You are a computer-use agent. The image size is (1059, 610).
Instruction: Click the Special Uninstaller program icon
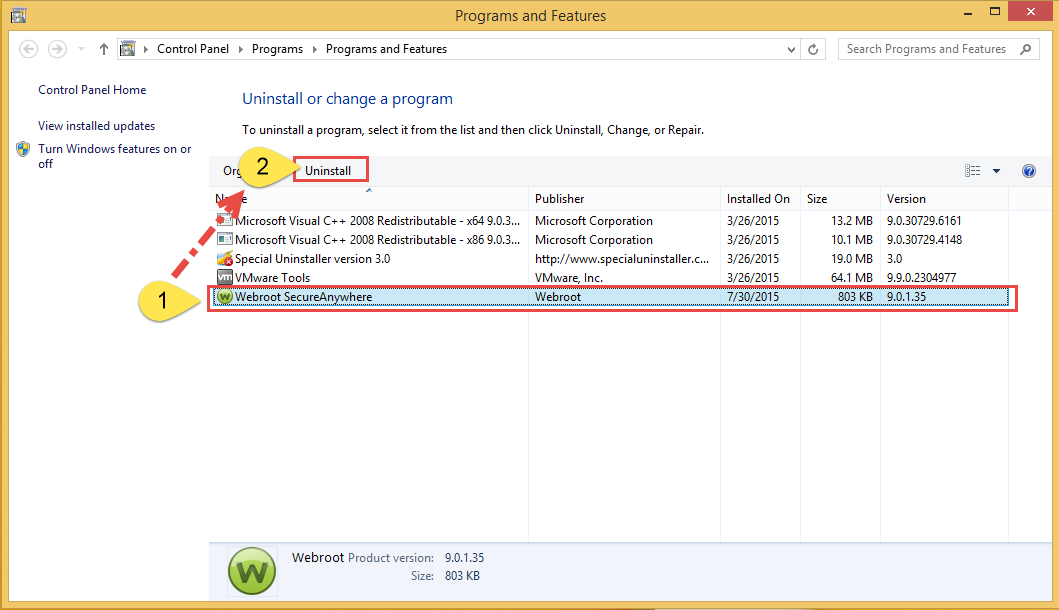(x=225, y=259)
